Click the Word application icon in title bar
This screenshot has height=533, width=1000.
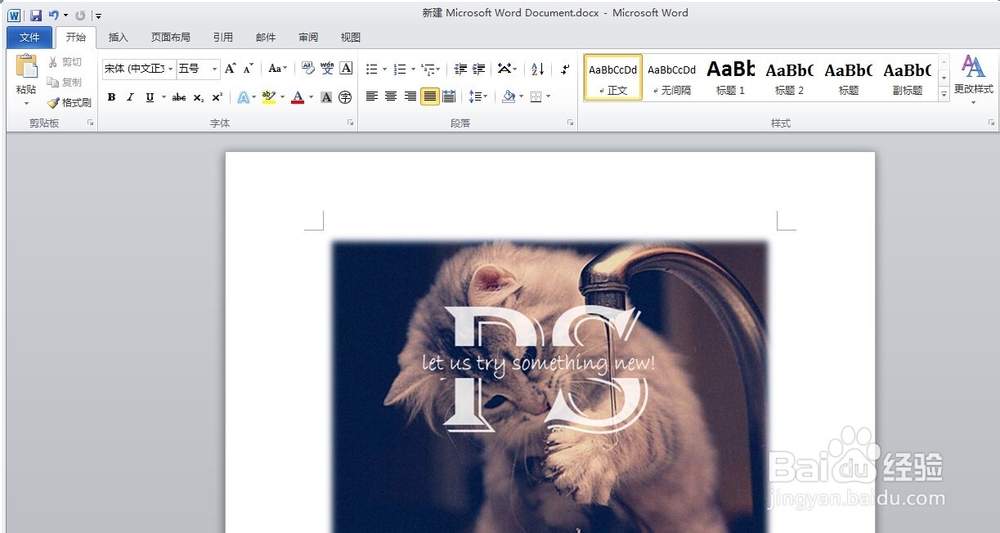click(14, 15)
